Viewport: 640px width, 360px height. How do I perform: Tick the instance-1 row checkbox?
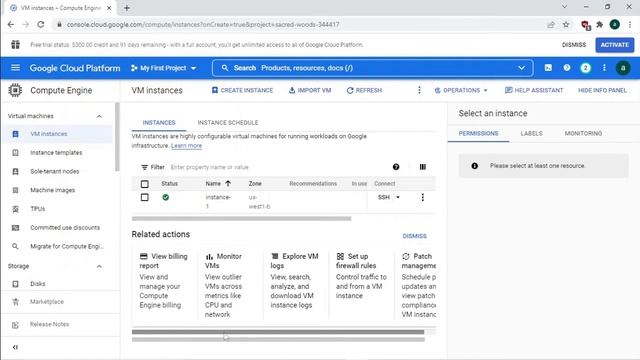(x=144, y=198)
